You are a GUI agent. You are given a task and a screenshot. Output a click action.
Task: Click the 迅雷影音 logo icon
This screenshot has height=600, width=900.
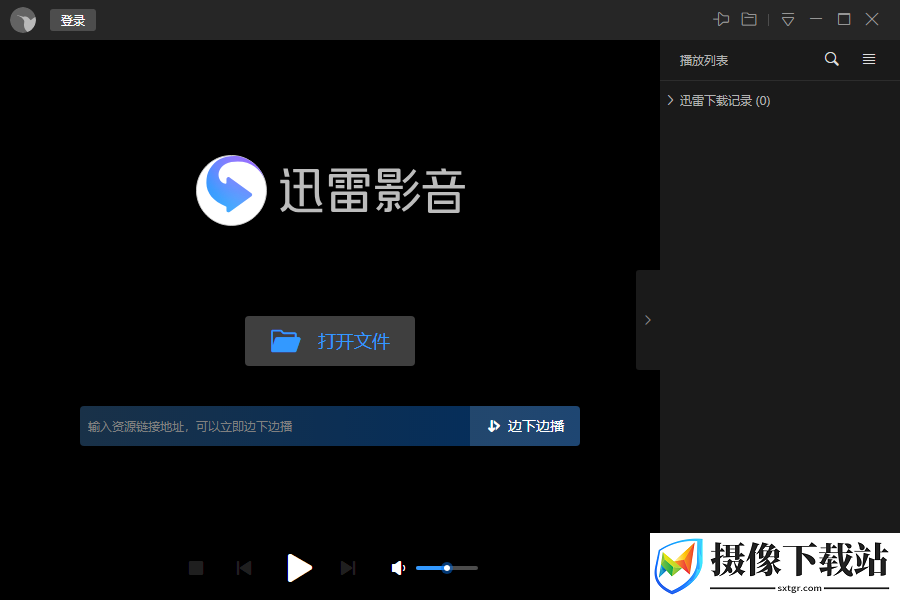coord(231,190)
